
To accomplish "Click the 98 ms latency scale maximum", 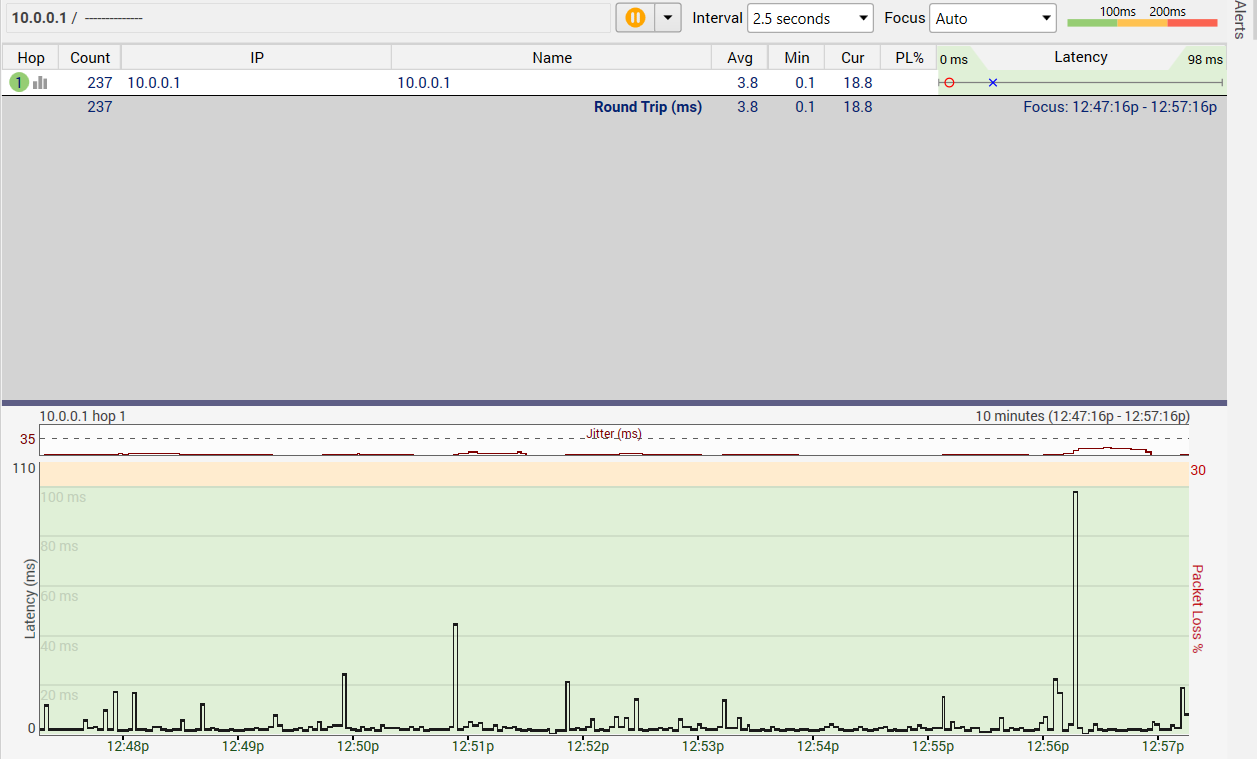I will tap(1205, 59).
